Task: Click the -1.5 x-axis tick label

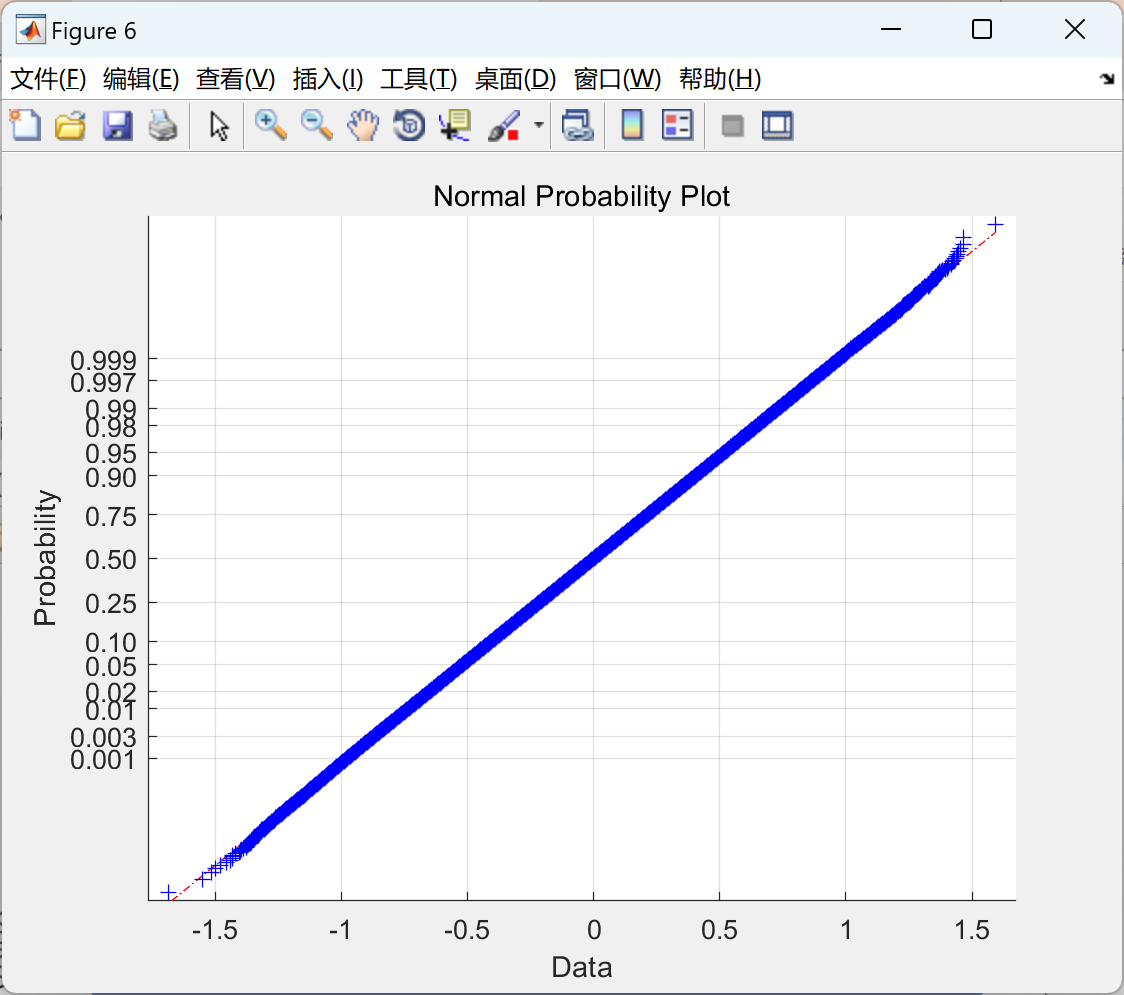Action: 214,930
